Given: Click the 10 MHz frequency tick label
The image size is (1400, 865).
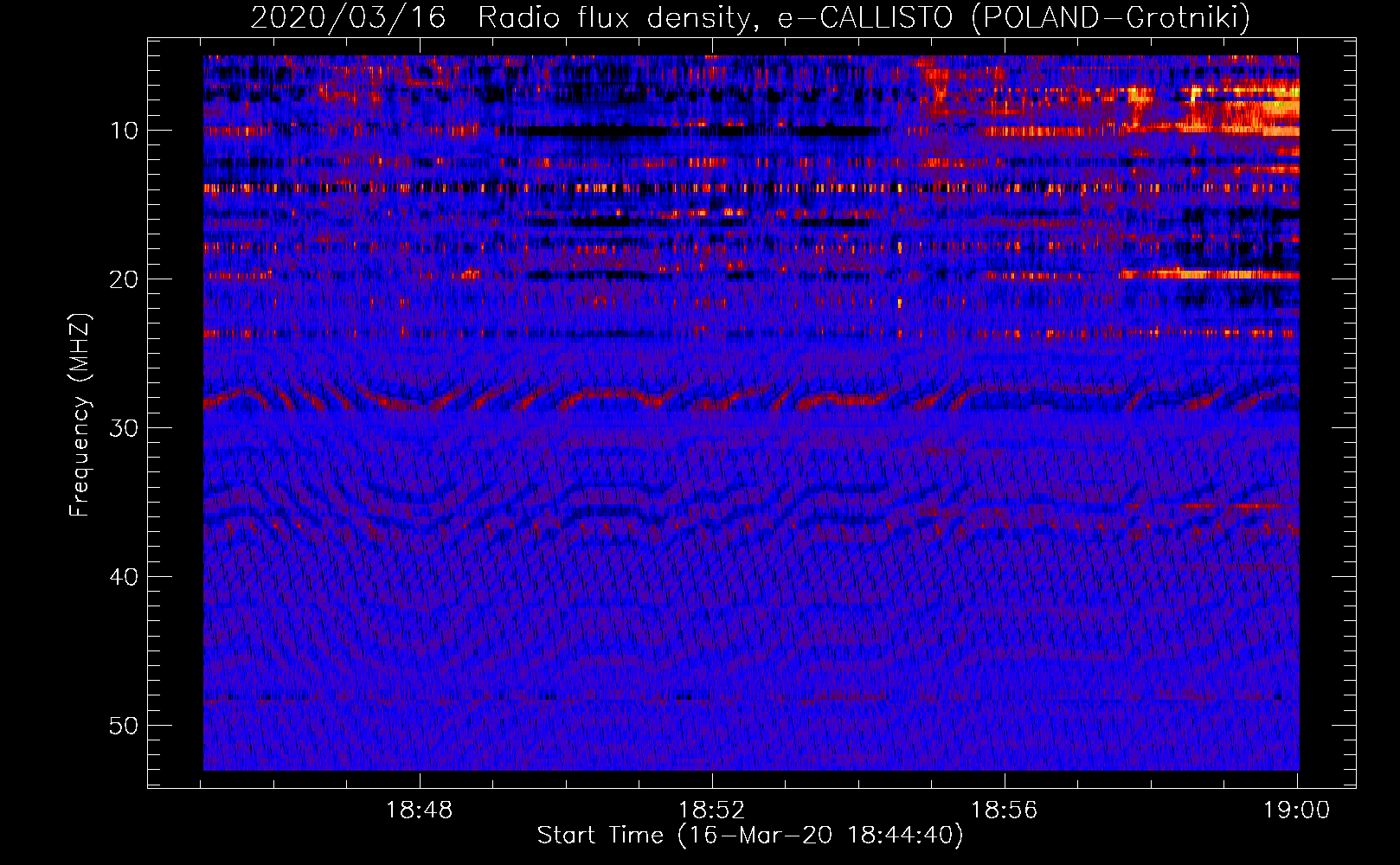Looking at the screenshot, I should pyautogui.click(x=124, y=131).
